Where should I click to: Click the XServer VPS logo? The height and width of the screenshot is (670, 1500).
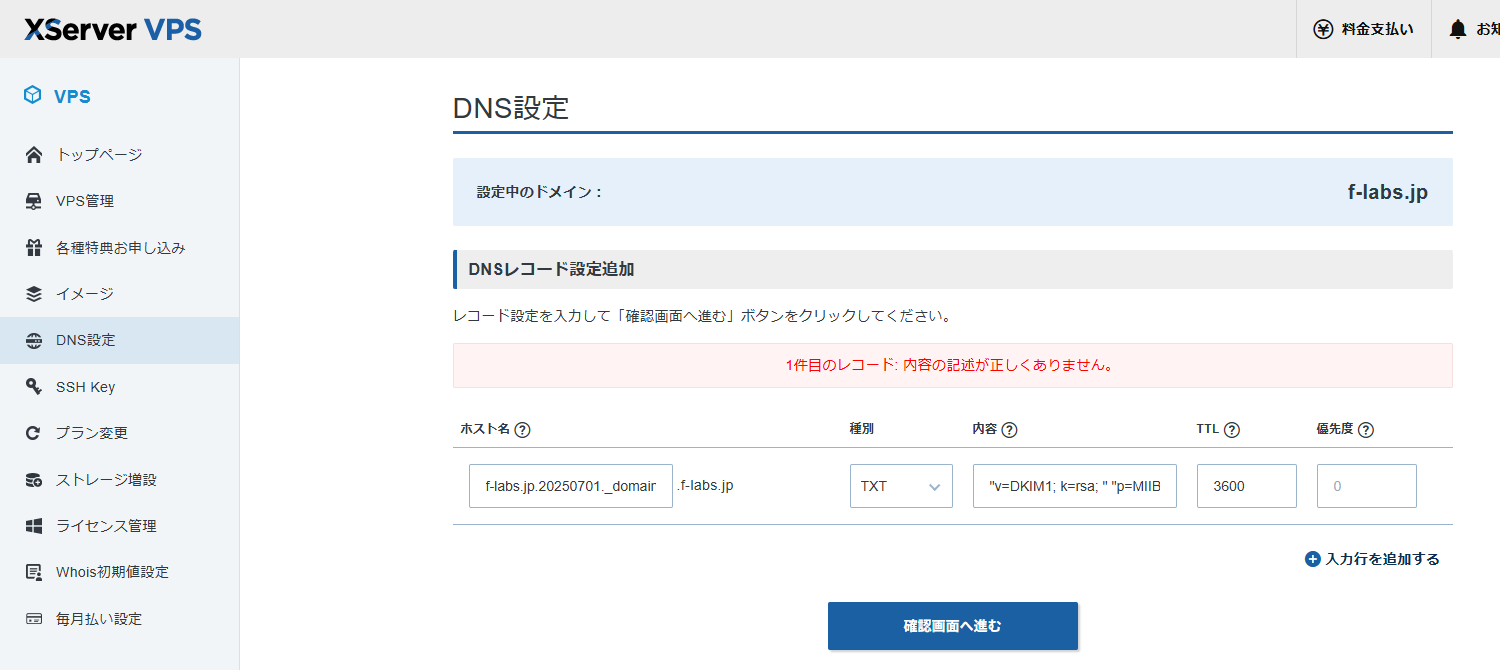[x=113, y=29]
